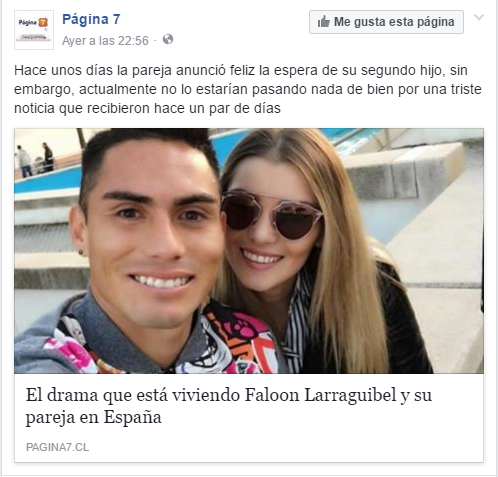Open the couple selfie article image

coord(249,251)
